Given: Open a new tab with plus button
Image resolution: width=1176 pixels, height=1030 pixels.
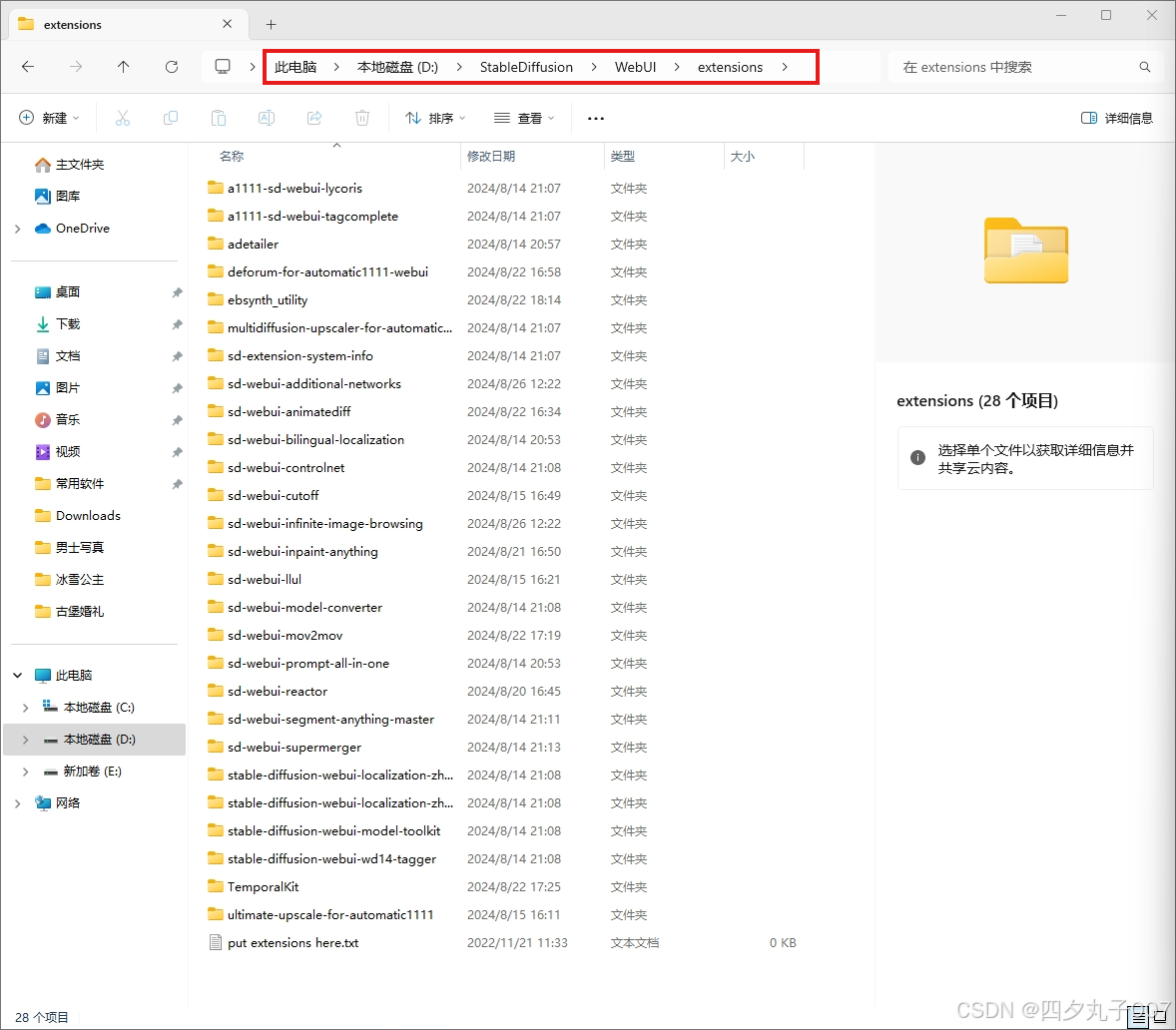Looking at the screenshot, I should coord(271,25).
